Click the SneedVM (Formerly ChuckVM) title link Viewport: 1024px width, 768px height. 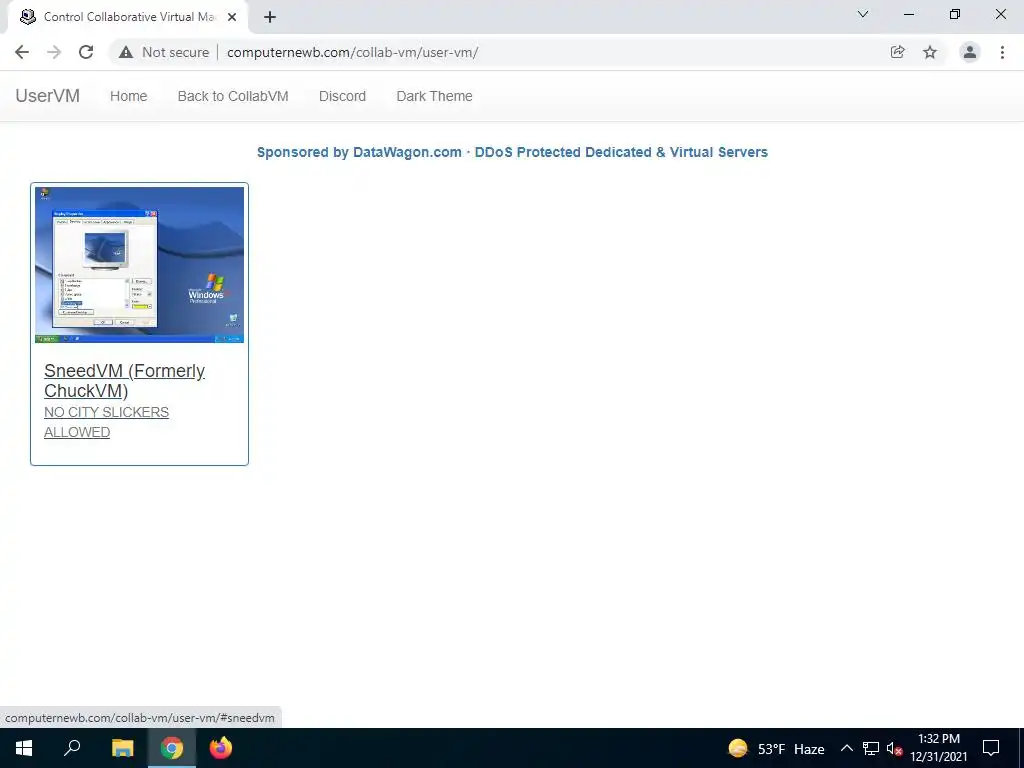[x=124, y=381]
